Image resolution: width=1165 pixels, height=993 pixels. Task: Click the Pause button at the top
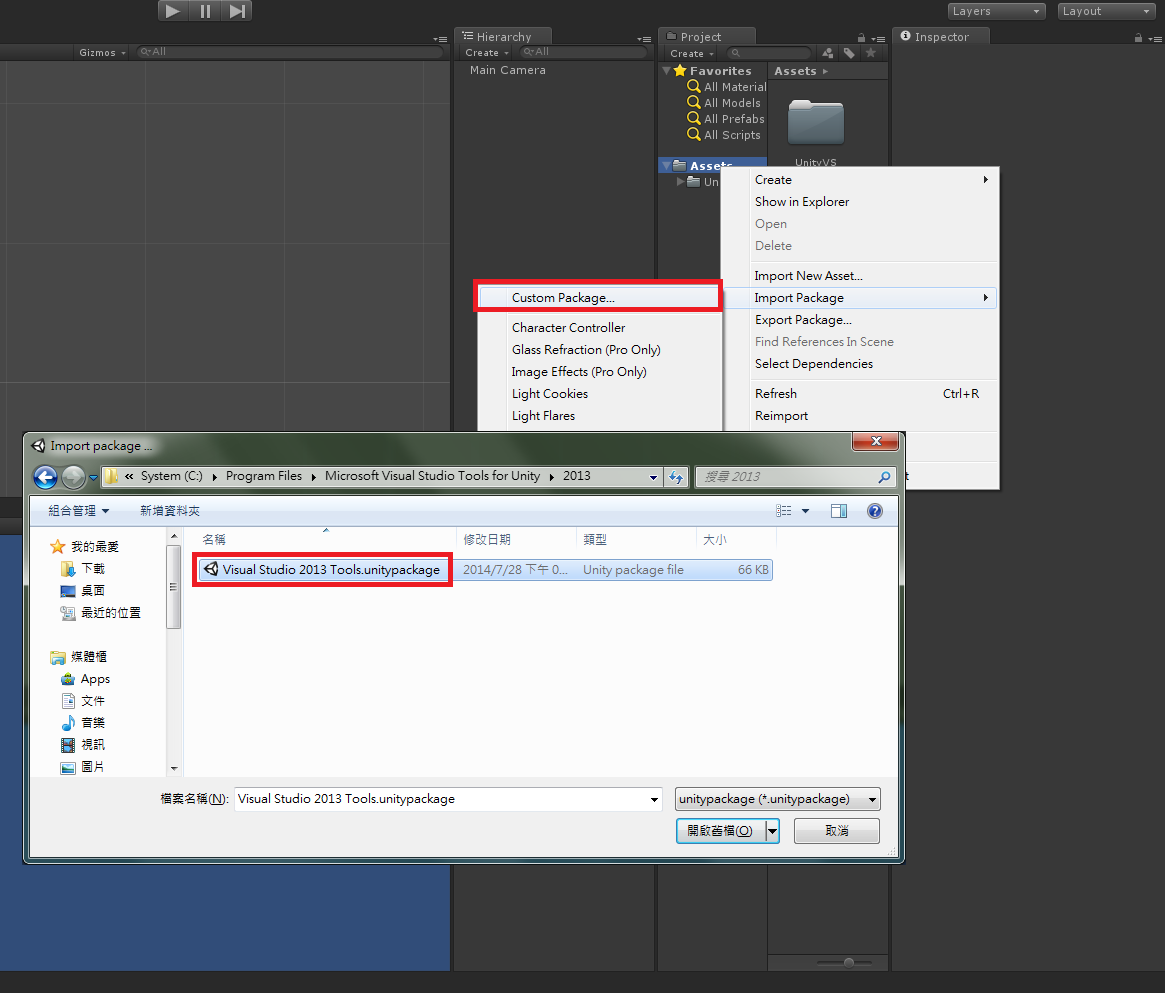pyautogui.click(x=205, y=11)
